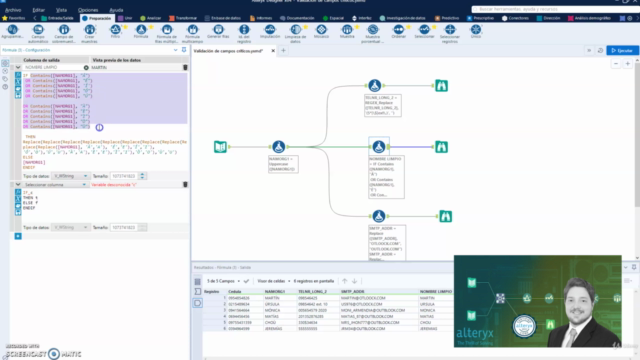This screenshot has width=640, height=360.
Task: Select the Seleccionar tool in the palette
Action: tap(424, 32)
